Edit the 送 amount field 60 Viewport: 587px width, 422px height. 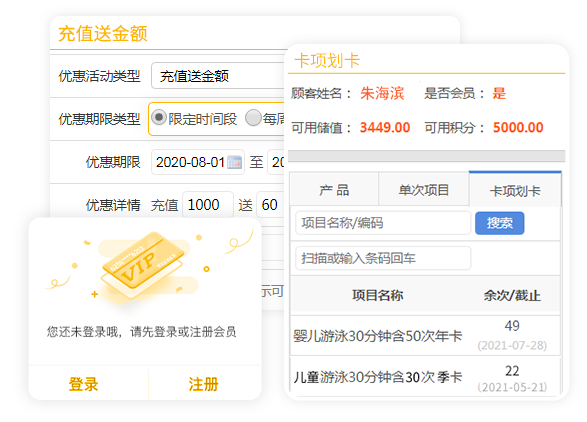[x=270, y=204]
